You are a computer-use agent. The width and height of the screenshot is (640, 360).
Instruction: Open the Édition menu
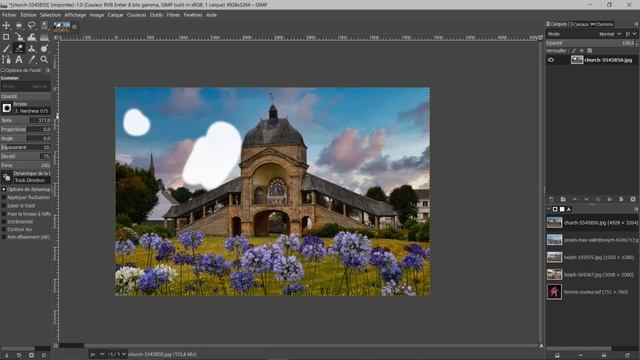tap(28, 15)
